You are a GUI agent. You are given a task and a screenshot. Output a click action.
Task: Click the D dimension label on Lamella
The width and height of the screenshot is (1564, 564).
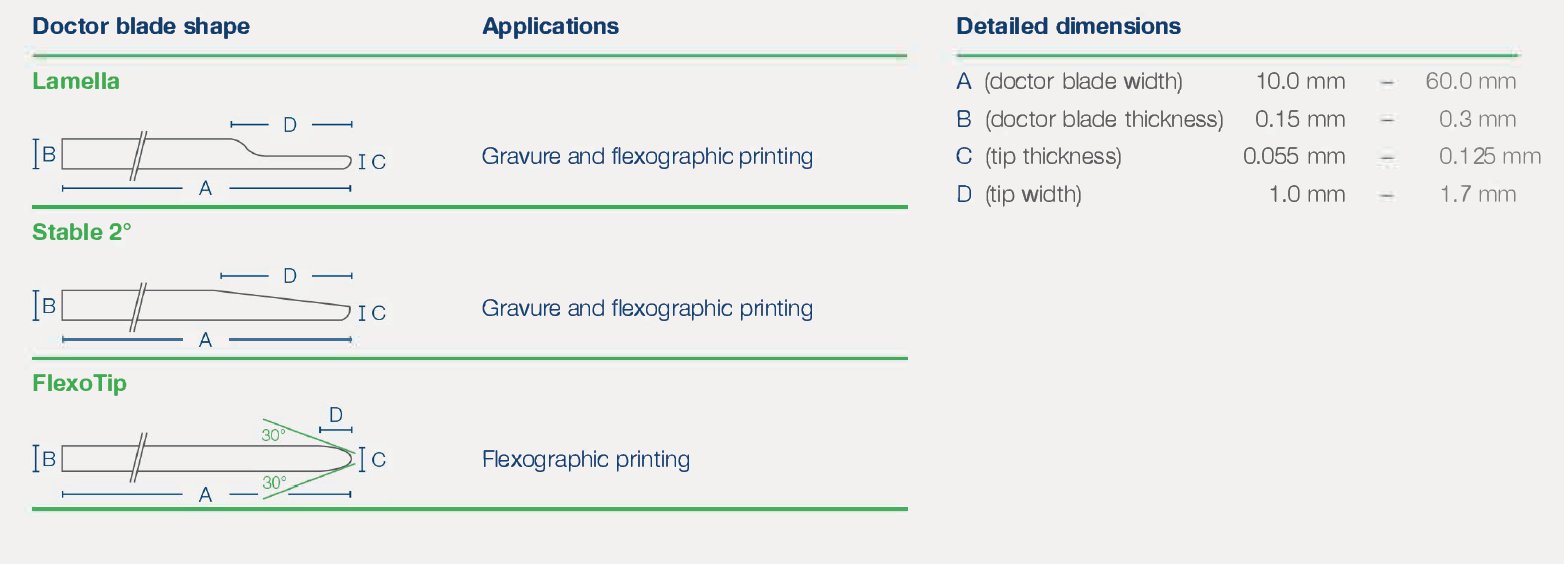[290, 124]
